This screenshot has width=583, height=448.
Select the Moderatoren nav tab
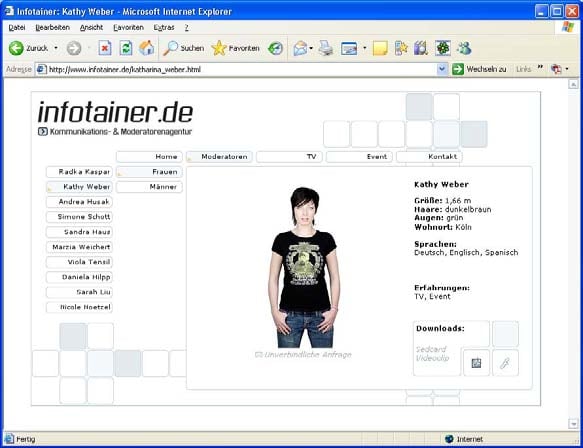click(x=219, y=157)
